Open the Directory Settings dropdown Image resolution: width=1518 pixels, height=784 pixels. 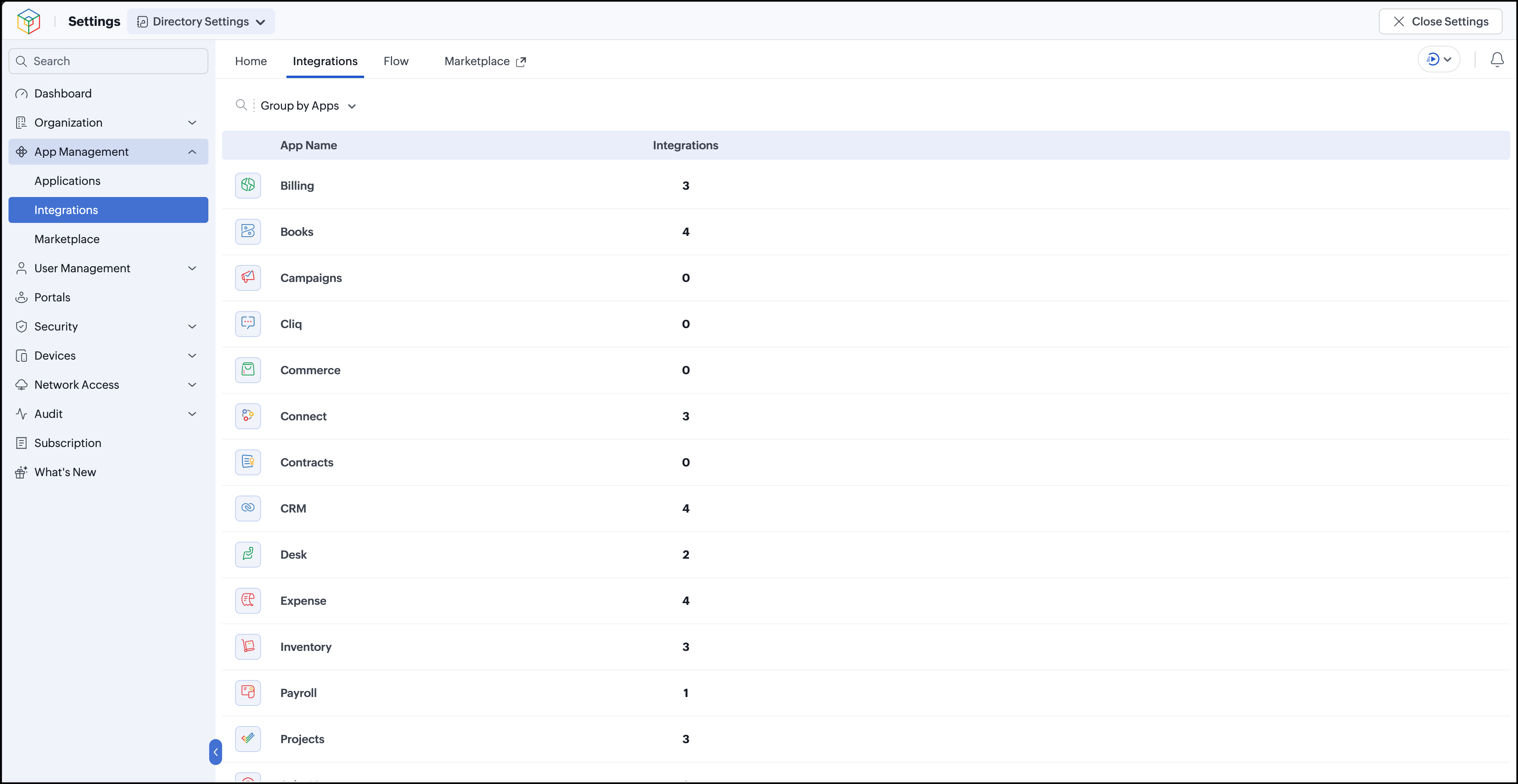click(201, 21)
